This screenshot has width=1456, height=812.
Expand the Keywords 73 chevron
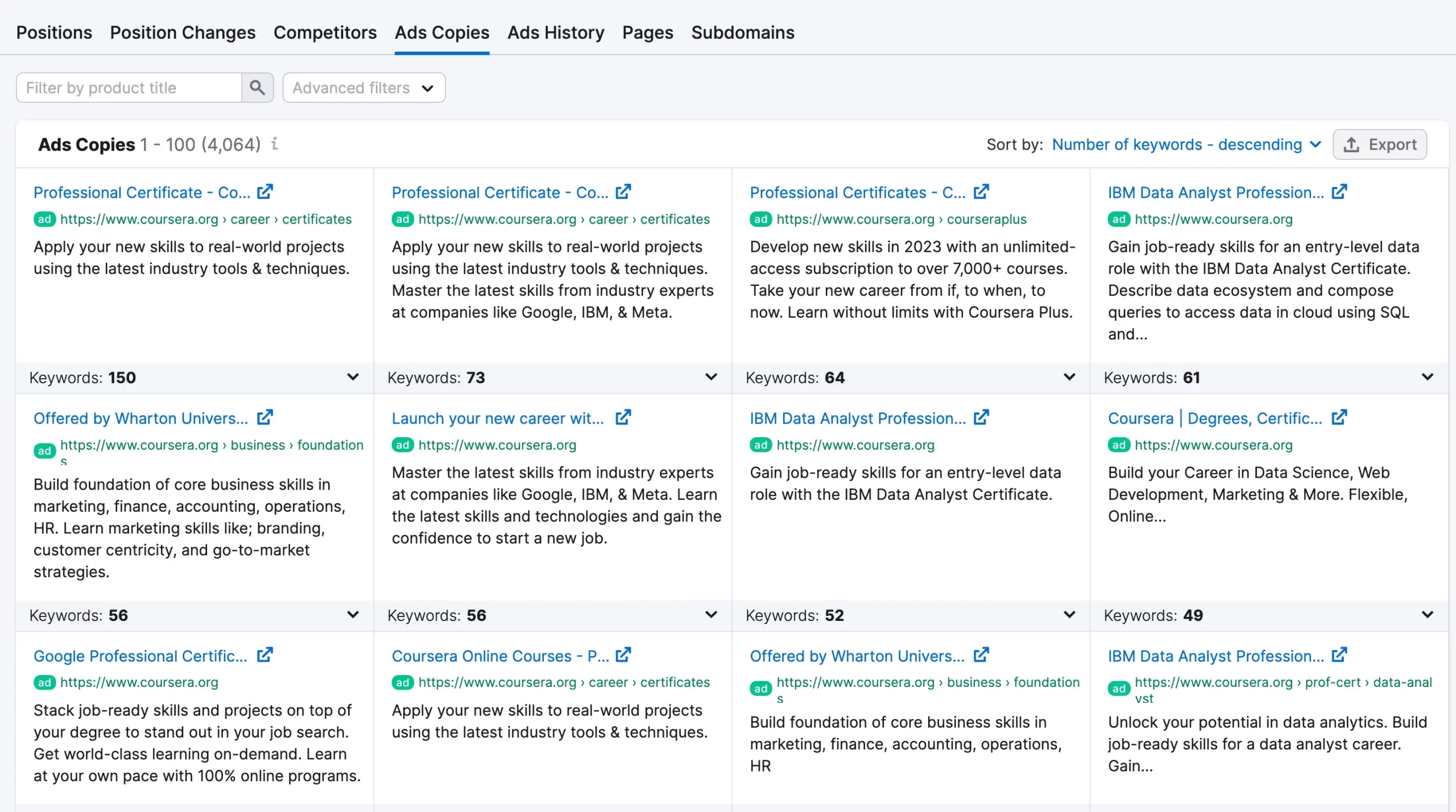coord(711,377)
